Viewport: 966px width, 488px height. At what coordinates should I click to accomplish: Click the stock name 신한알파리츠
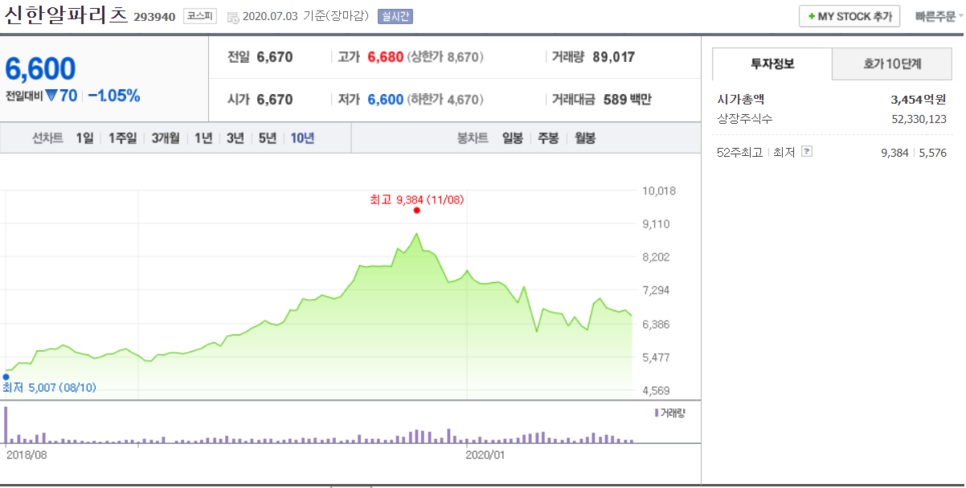click(x=66, y=15)
